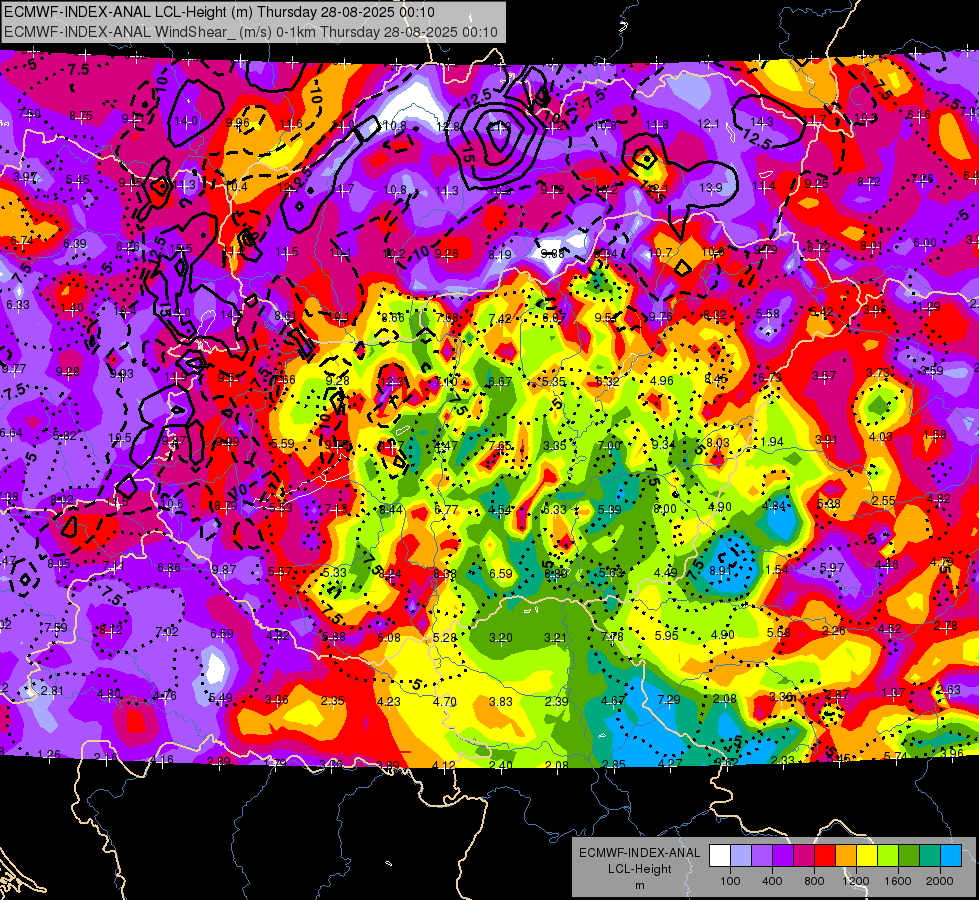Select the magenta legend swatch left of 800

(x=804, y=856)
